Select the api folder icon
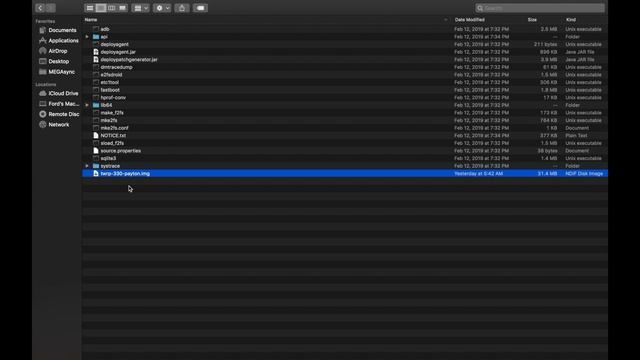 click(96, 37)
